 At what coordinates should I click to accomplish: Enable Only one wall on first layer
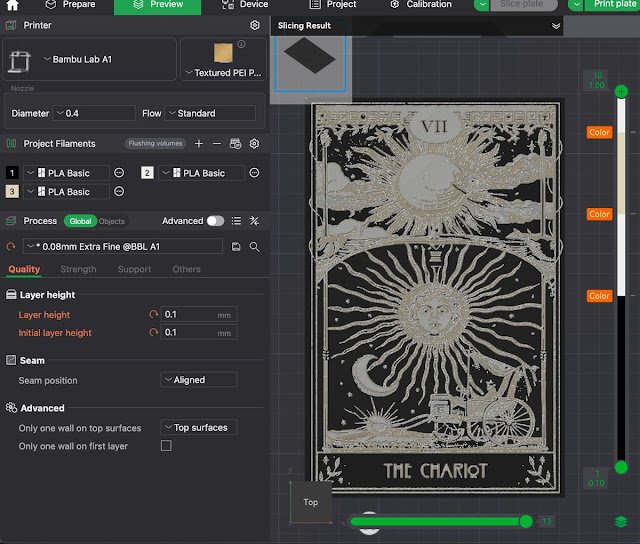pos(166,446)
